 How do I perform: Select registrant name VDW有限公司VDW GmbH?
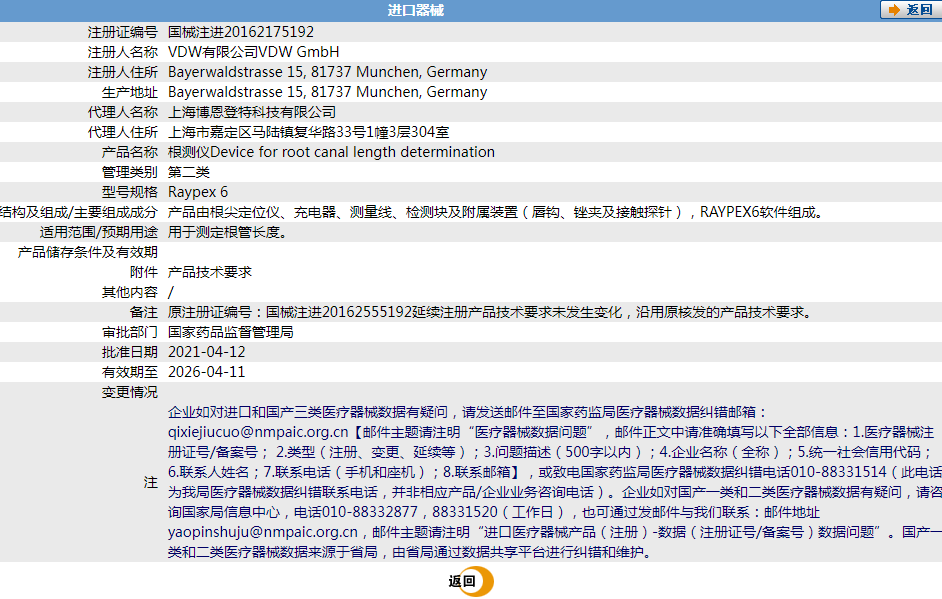coord(254,52)
